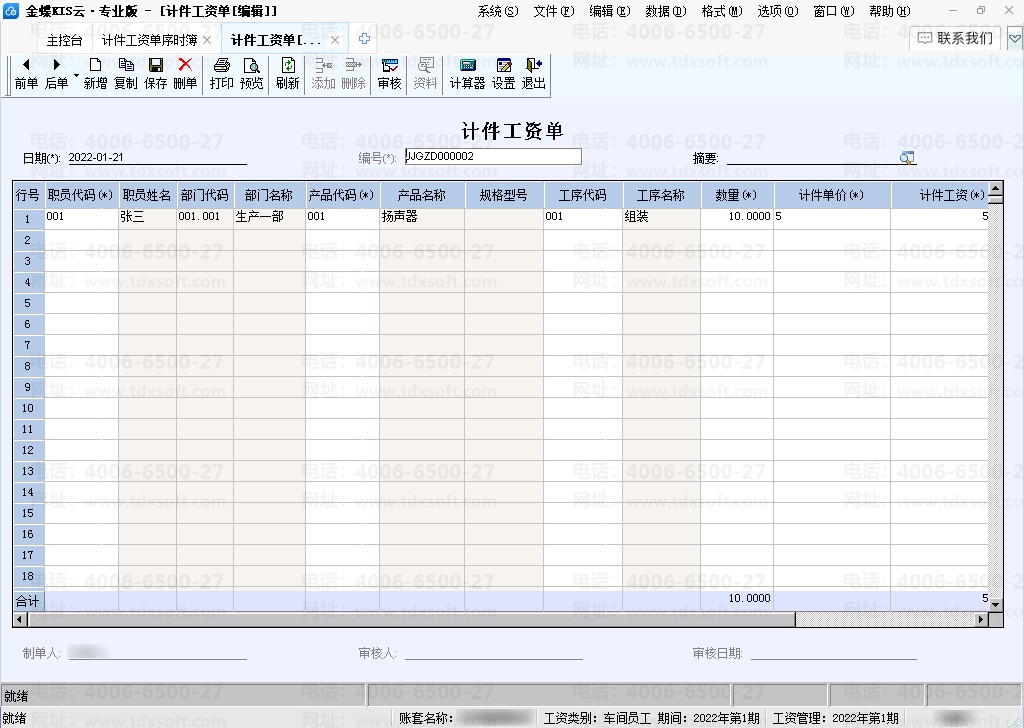Select row number 2 header
This screenshot has height=728, width=1024.
coord(28,240)
